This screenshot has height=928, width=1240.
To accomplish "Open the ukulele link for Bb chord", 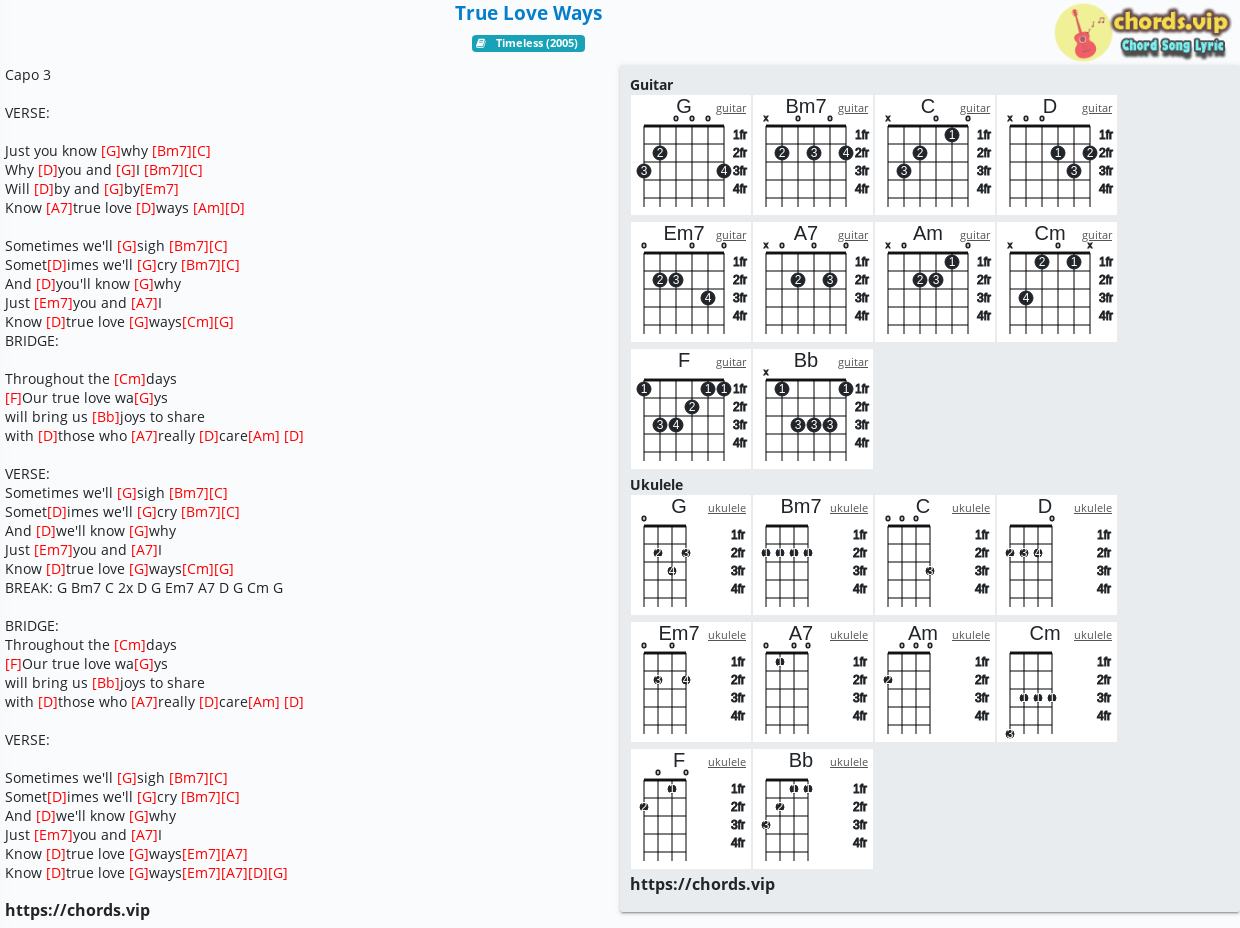I will pyautogui.click(x=849, y=762).
